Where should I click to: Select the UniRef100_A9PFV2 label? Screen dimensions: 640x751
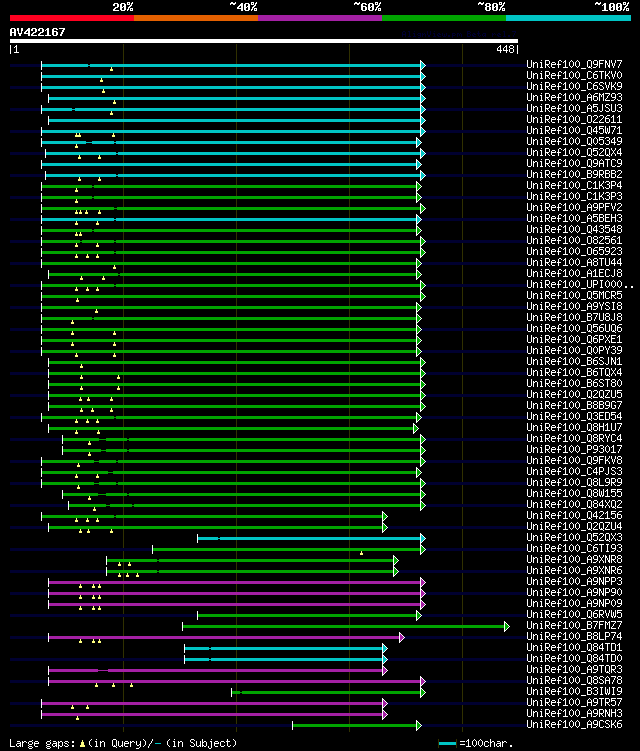point(574,207)
